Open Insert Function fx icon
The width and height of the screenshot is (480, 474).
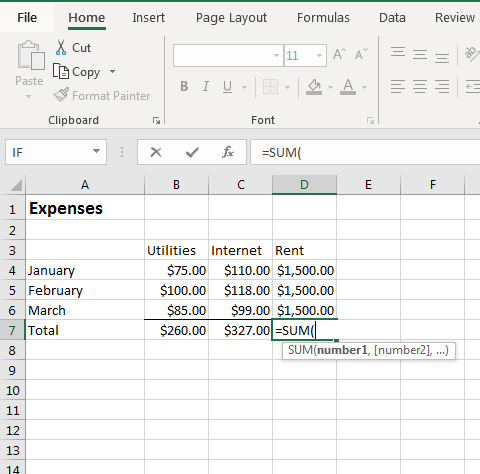[x=228, y=152]
